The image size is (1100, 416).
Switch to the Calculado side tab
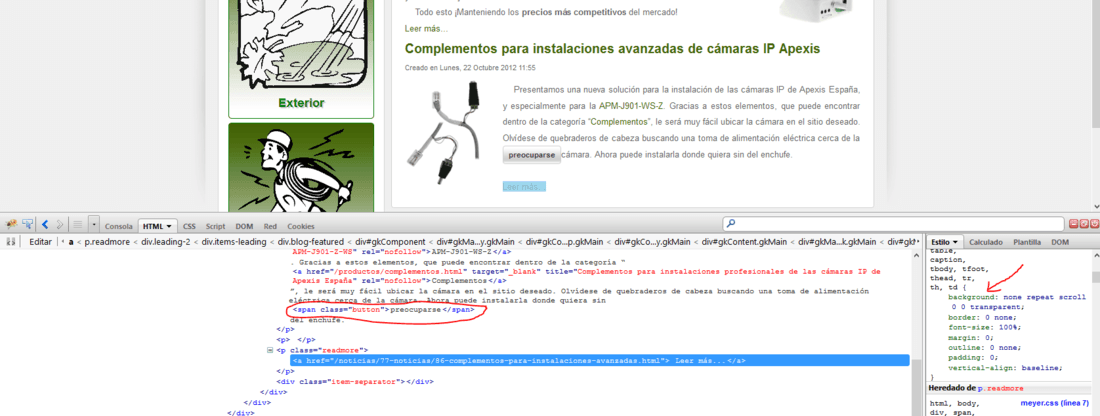[x=986, y=241]
